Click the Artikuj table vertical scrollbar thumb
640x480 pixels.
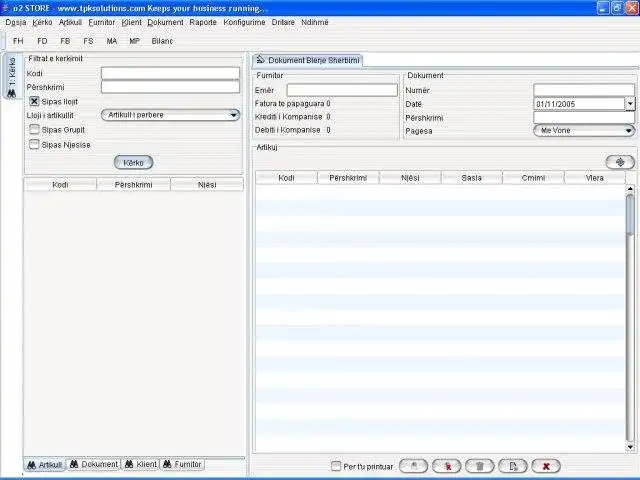[630, 215]
